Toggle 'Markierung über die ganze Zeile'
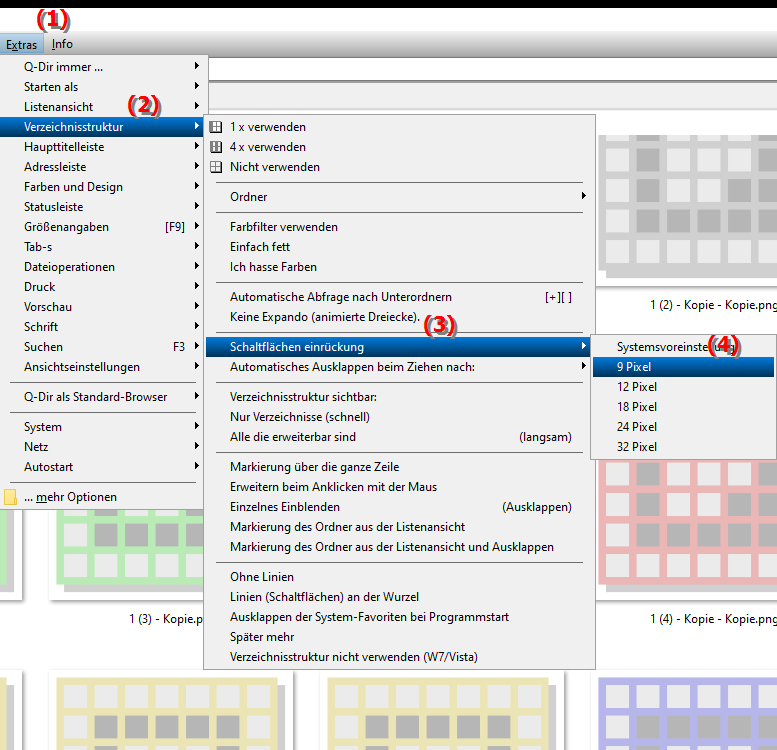The image size is (777, 750). (x=399, y=467)
